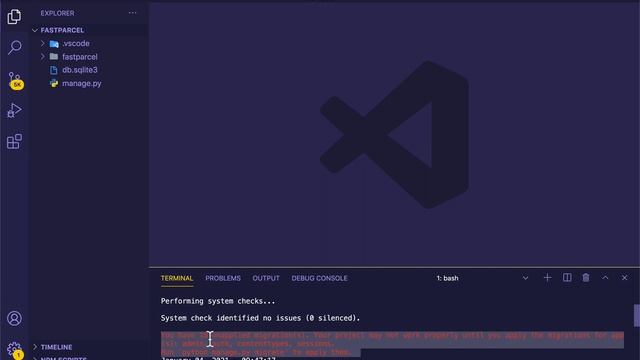The height and width of the screenshot is (360, 640).
Task: Open the Search view icon
Action: coord(14,47)
